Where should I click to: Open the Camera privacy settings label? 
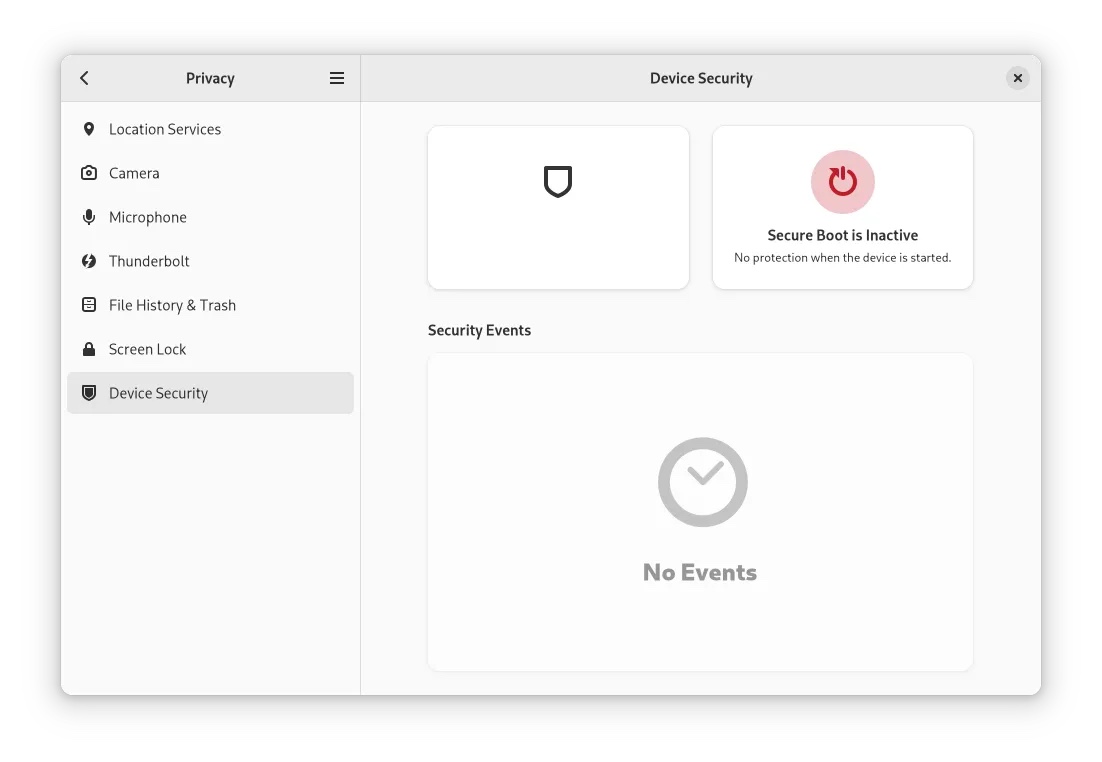pyautogui.click(x=134, y=173)
